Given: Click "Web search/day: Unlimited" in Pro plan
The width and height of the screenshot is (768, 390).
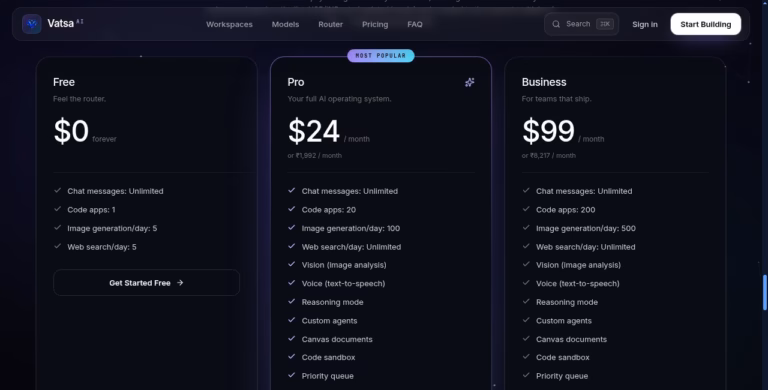Looking at the screenshot, I should click(x=351, y=247).
